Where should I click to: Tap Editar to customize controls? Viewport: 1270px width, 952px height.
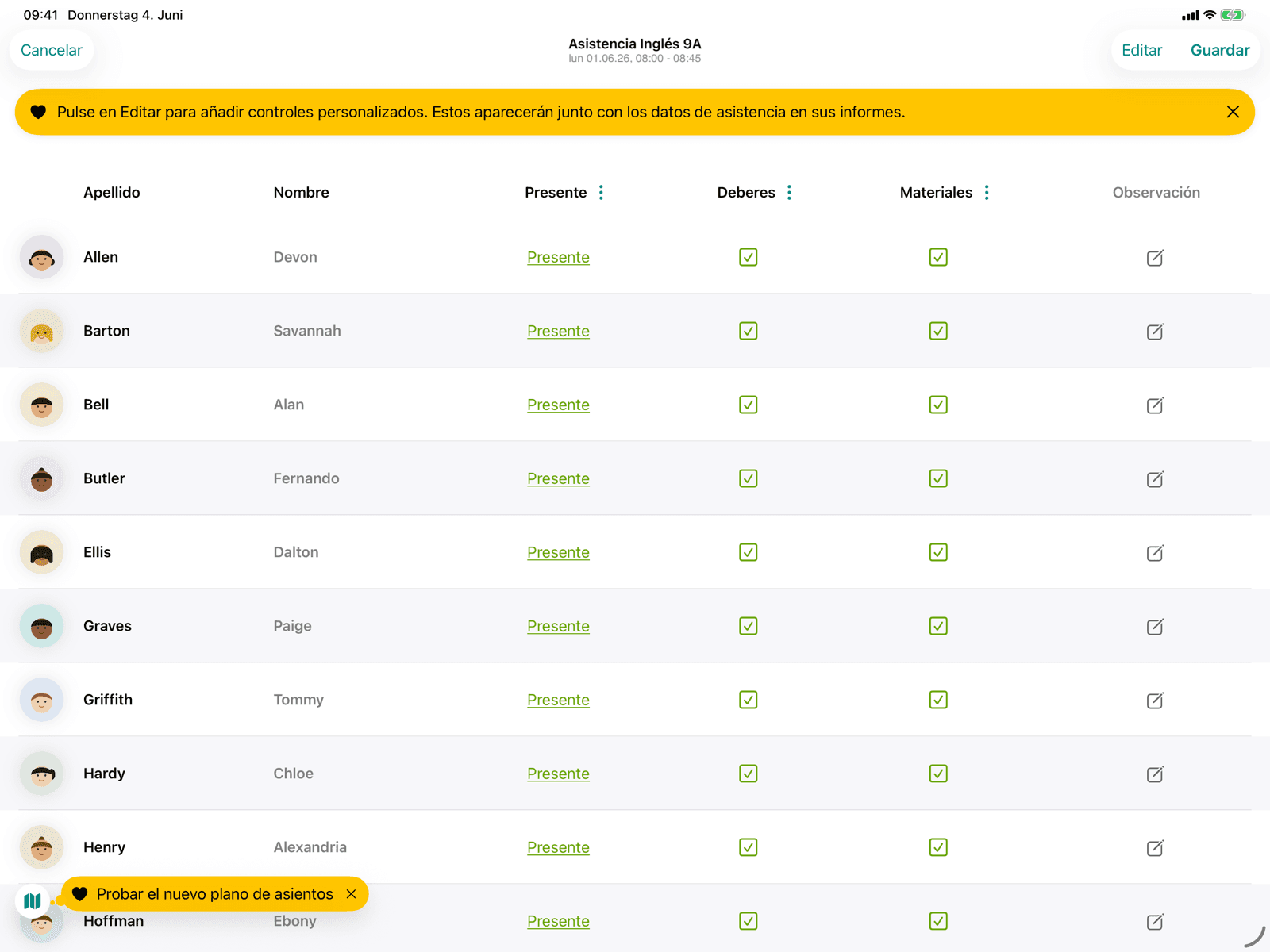point(1141,50)
